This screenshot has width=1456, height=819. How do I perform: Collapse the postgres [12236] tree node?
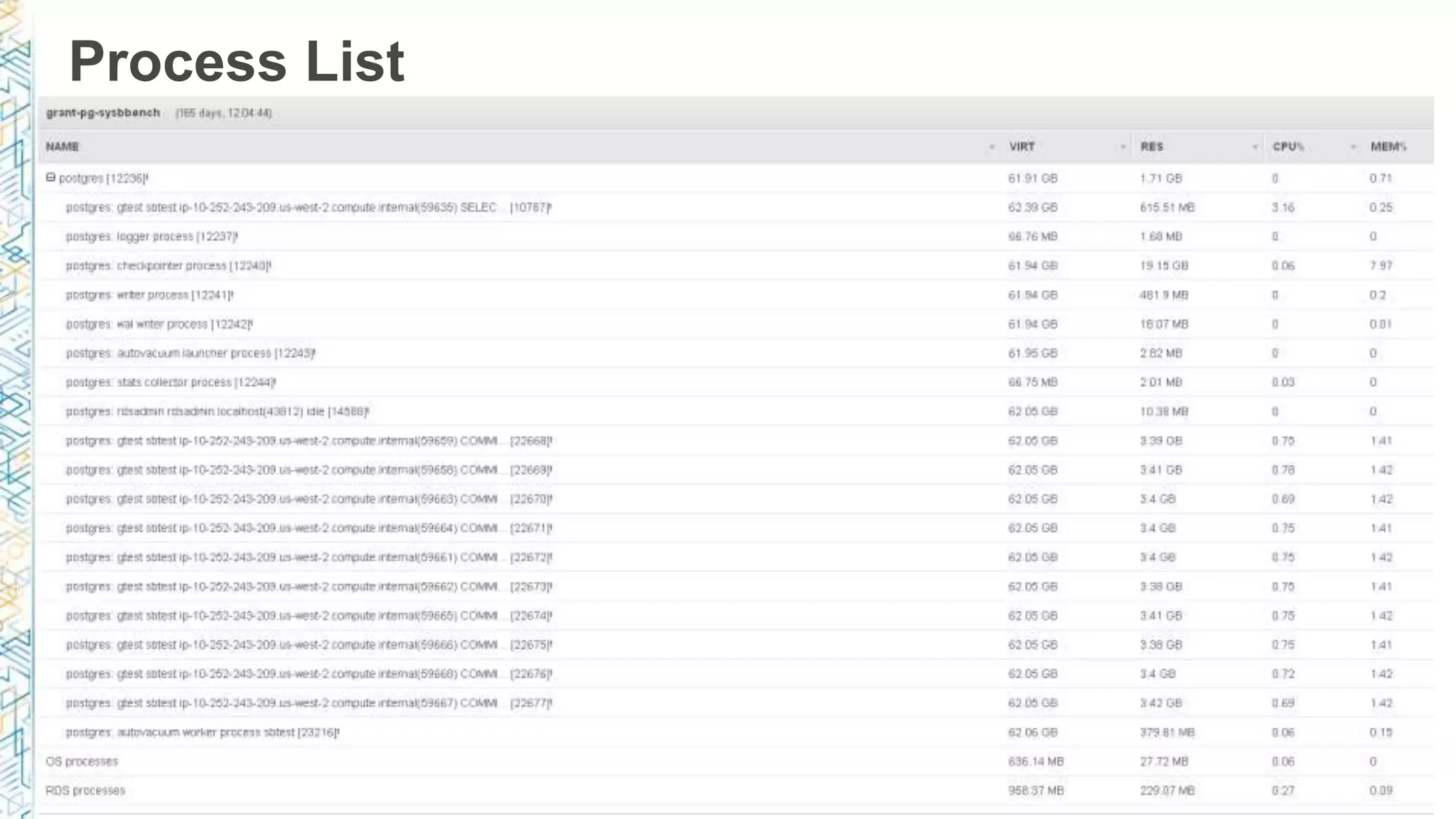(50, 178)
